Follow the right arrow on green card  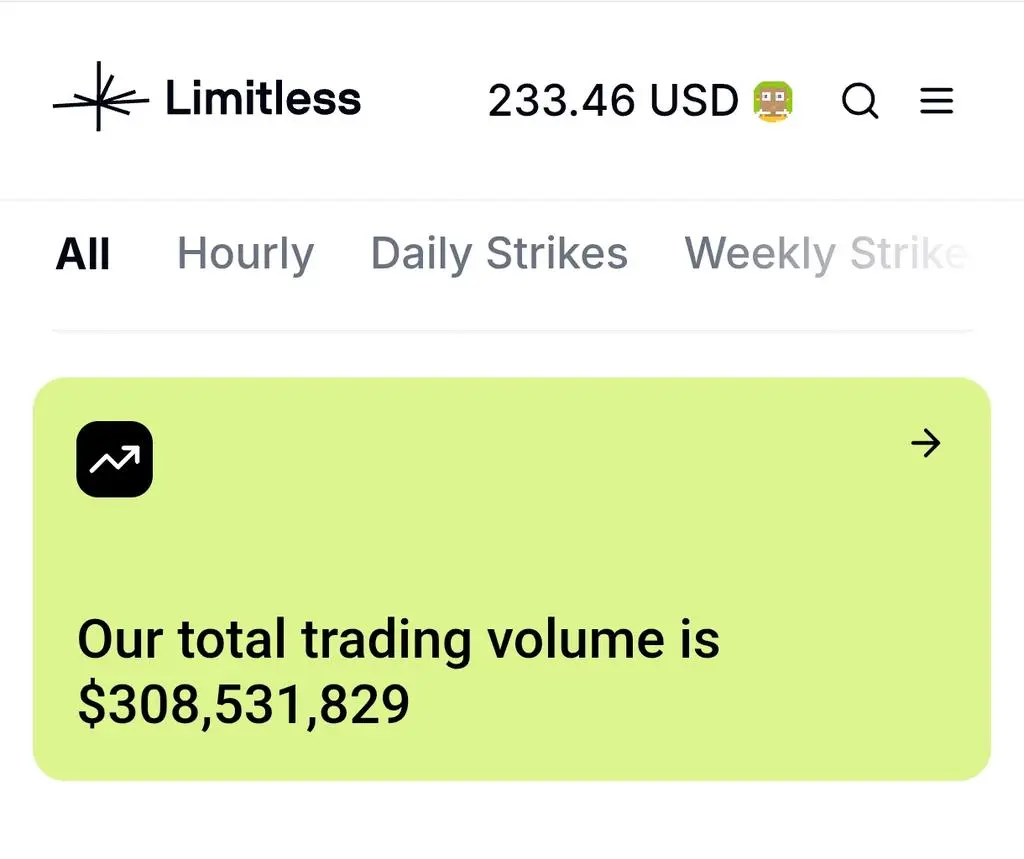tap(925, 443)
